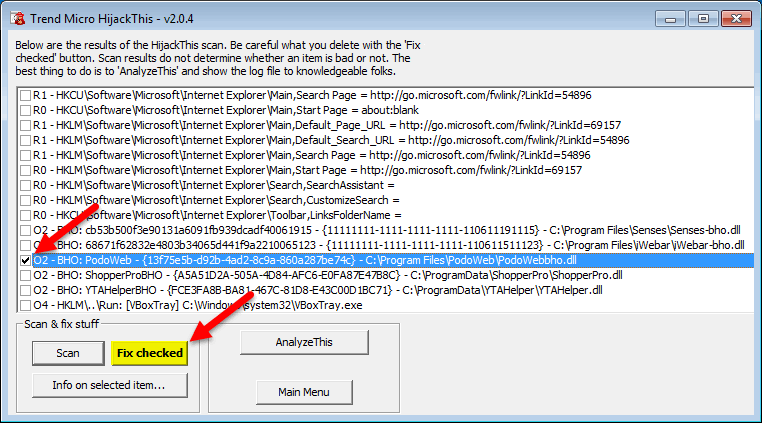762x423 pixels.
Task: Check the LinksFolderName entry box
Action: (x=25, y=215)
